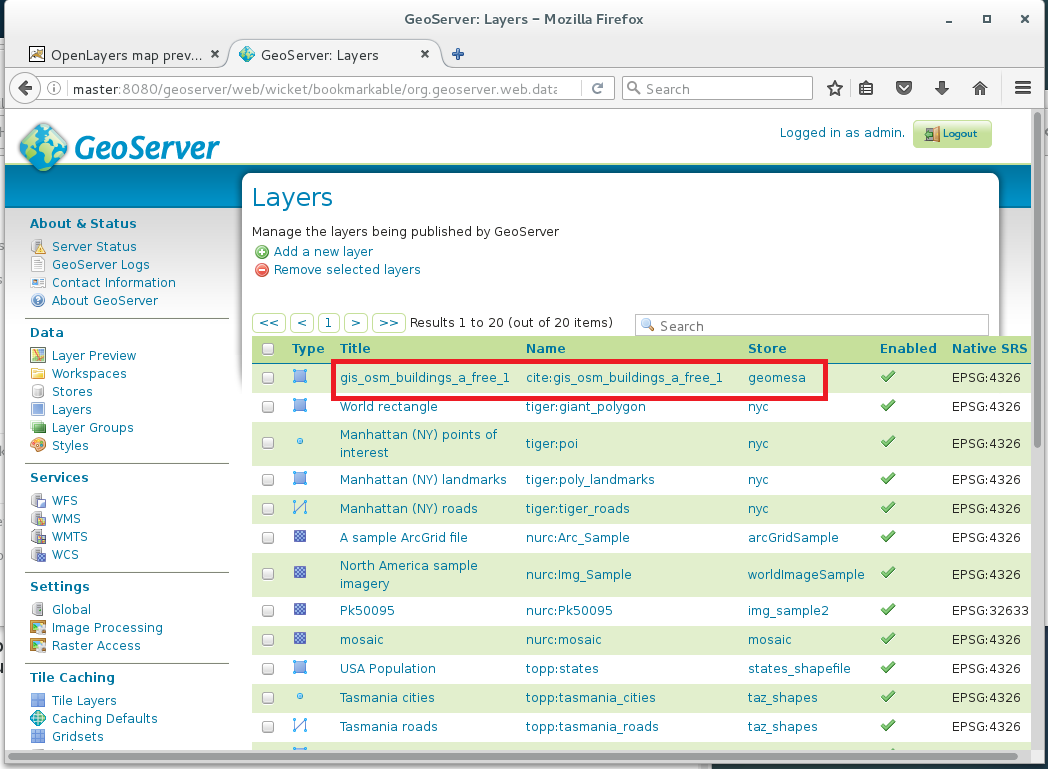Click the Add a new layer plus icon
This screenshot has width=1048, height=769.
[262, 252]
